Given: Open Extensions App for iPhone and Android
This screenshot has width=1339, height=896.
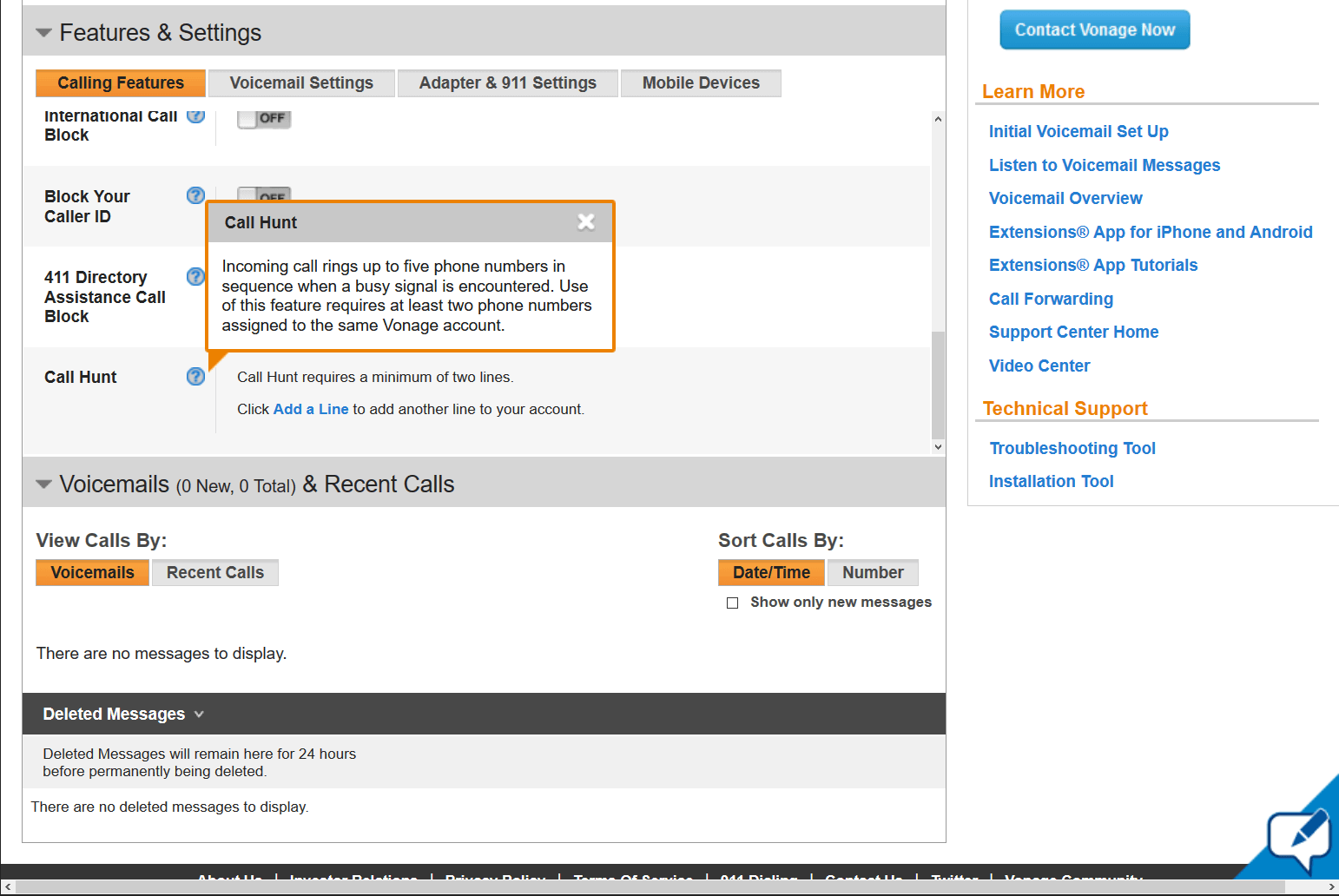Looking at the screenshot, I should pyautogui.click(x=1151, y=232).
